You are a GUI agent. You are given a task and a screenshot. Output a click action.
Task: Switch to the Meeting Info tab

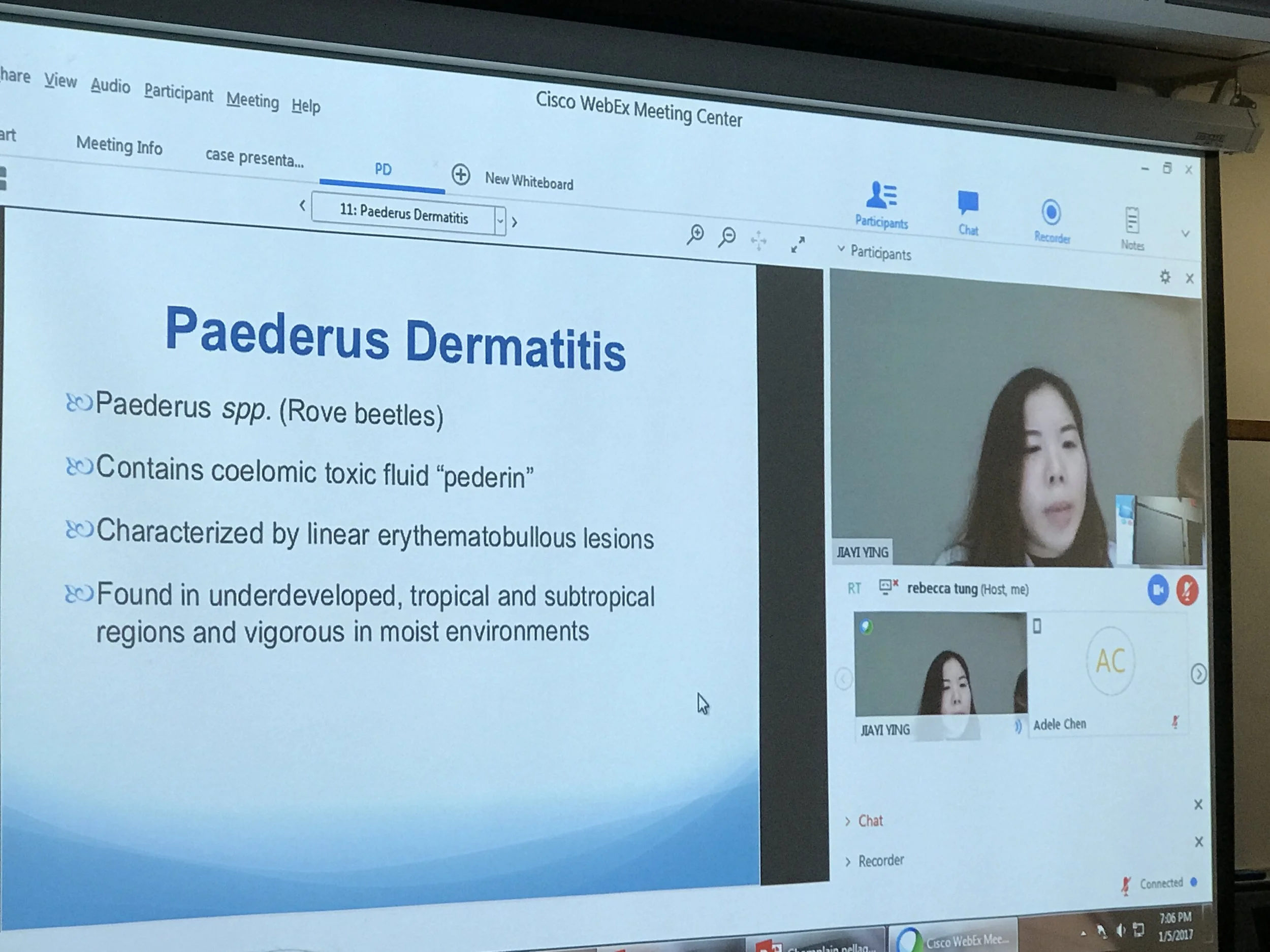click(119, 145)
